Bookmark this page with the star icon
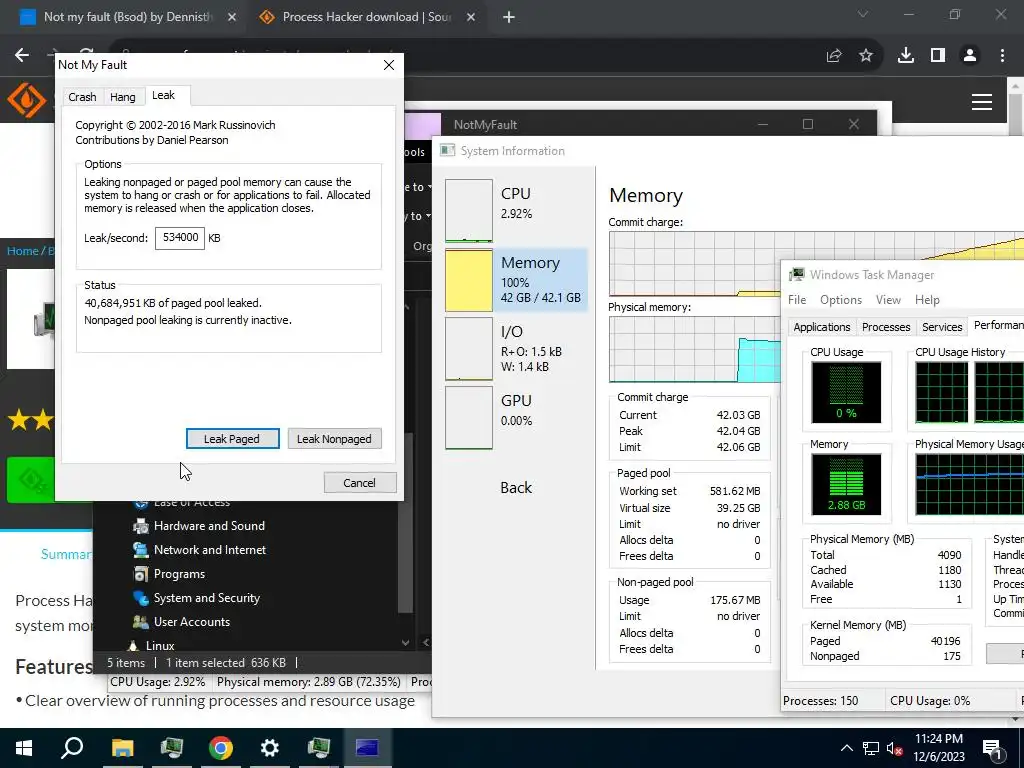The width and height of the screenshot is (1024, 768). click(866, 56)
